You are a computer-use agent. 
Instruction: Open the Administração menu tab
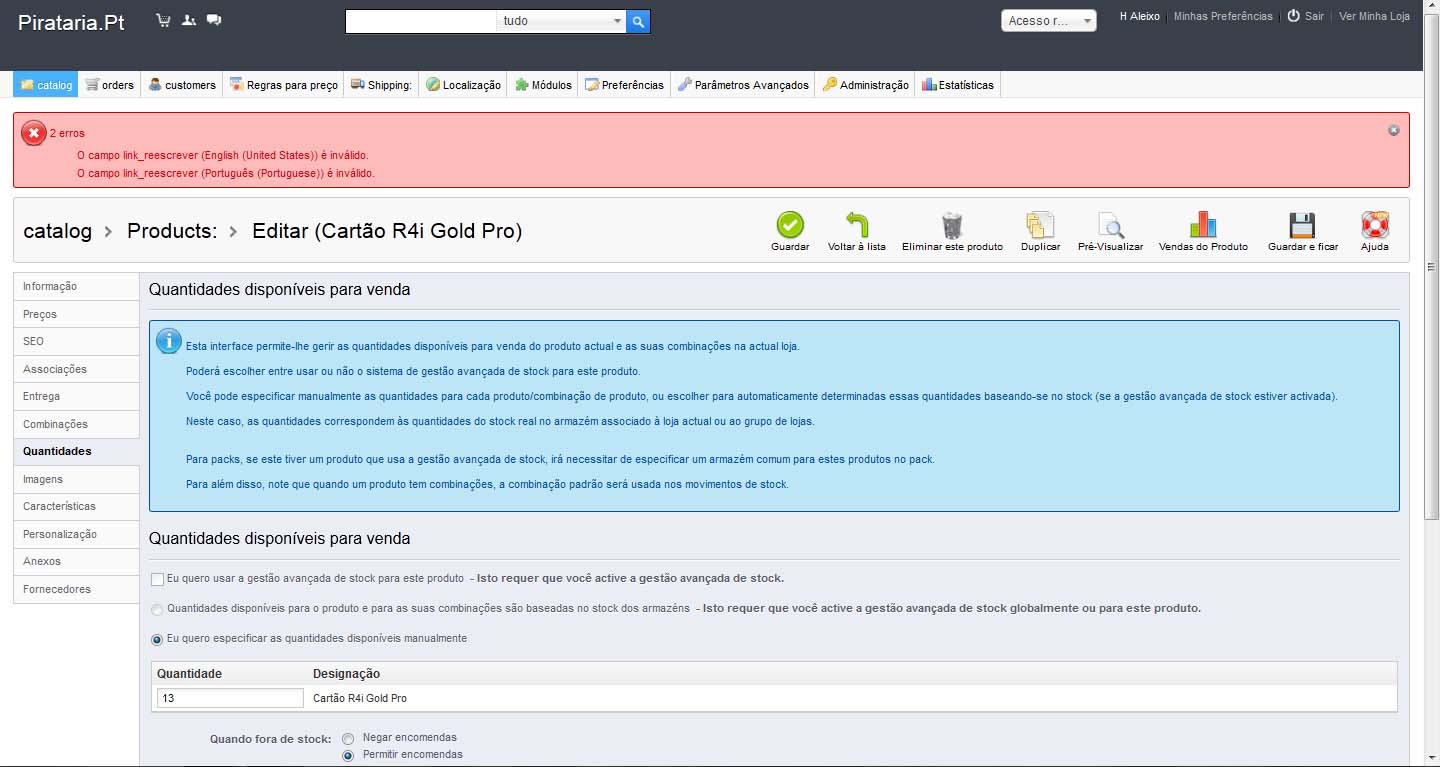click(866, 85)
